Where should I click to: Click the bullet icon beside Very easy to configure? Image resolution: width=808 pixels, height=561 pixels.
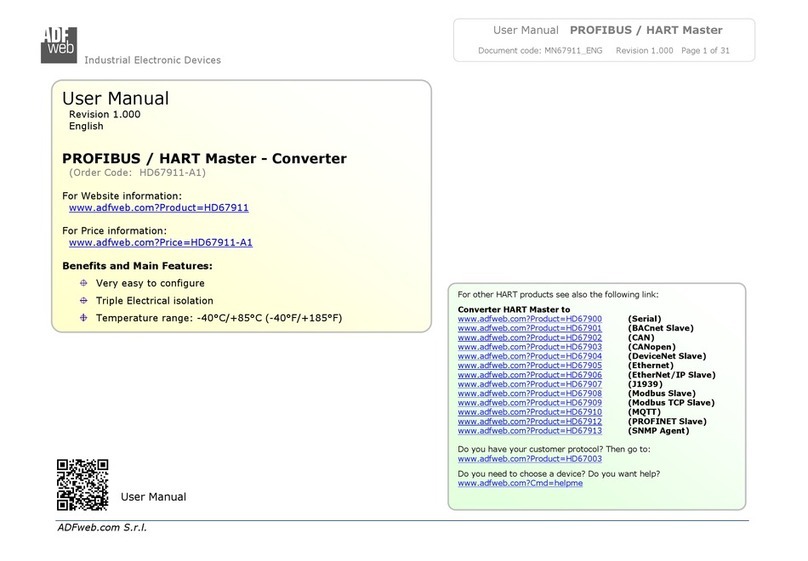(83, 283)
